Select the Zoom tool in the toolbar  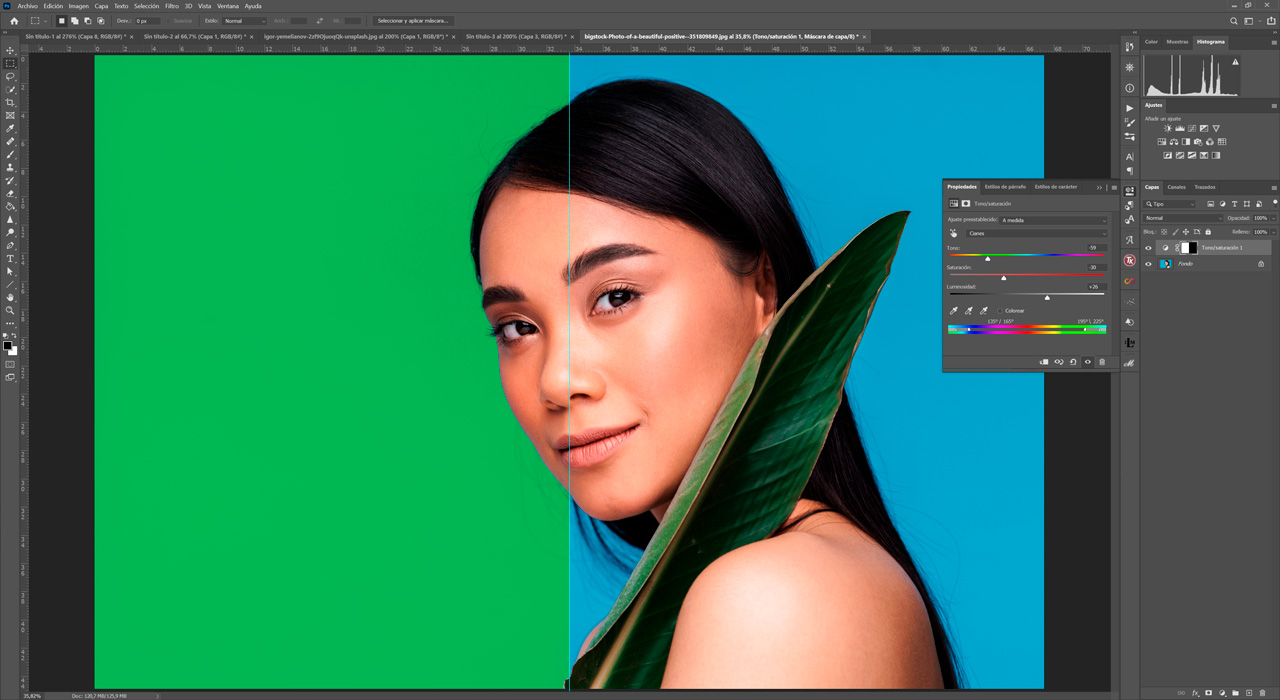click(x=10, y=311)
